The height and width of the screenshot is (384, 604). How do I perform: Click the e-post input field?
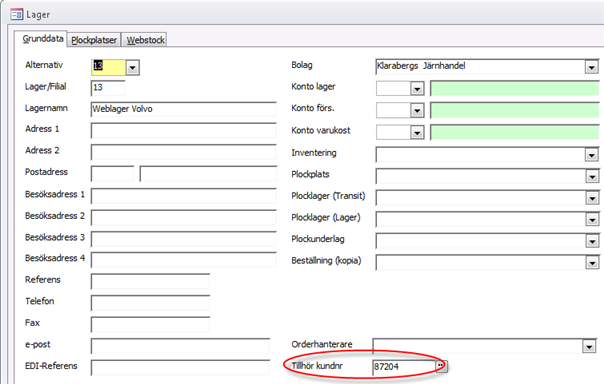(x=180, y=346)
